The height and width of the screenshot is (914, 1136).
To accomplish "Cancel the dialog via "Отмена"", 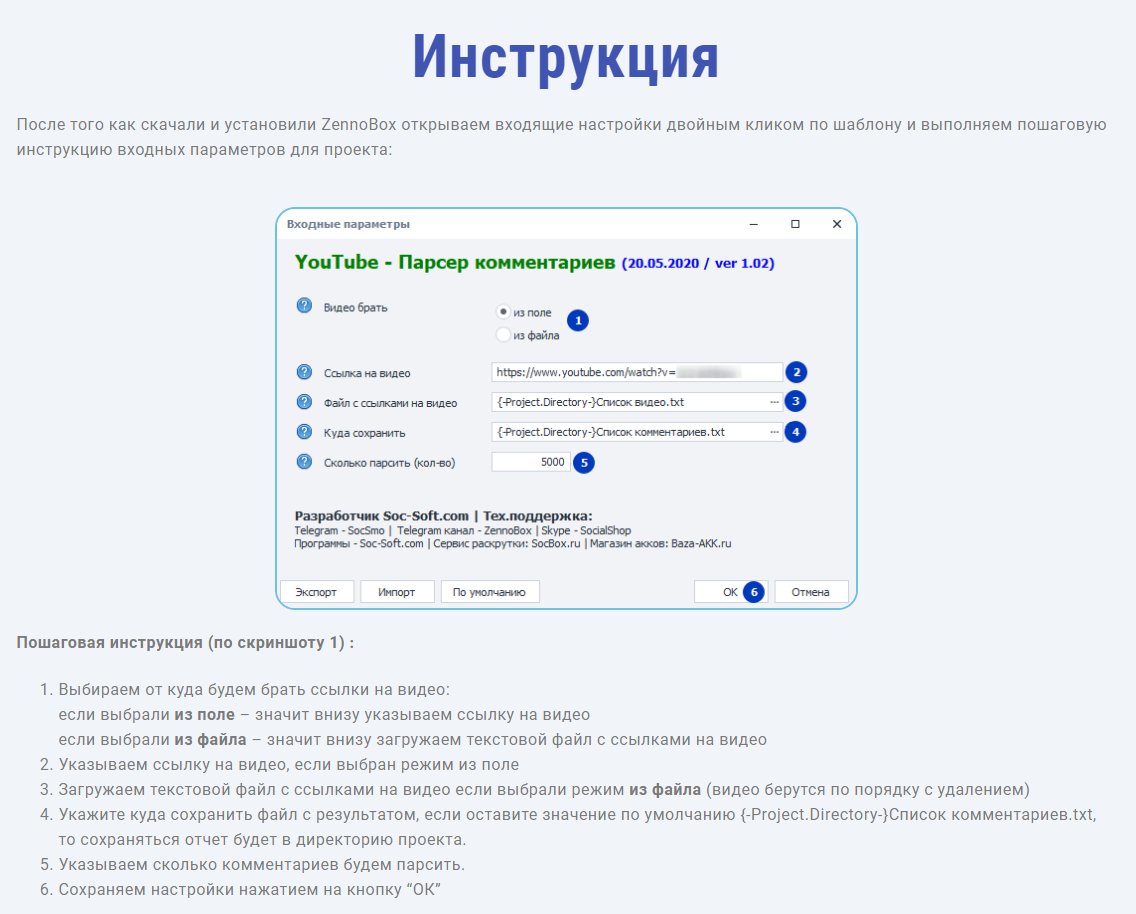I will pyautogui.click(x=811, y=591).
